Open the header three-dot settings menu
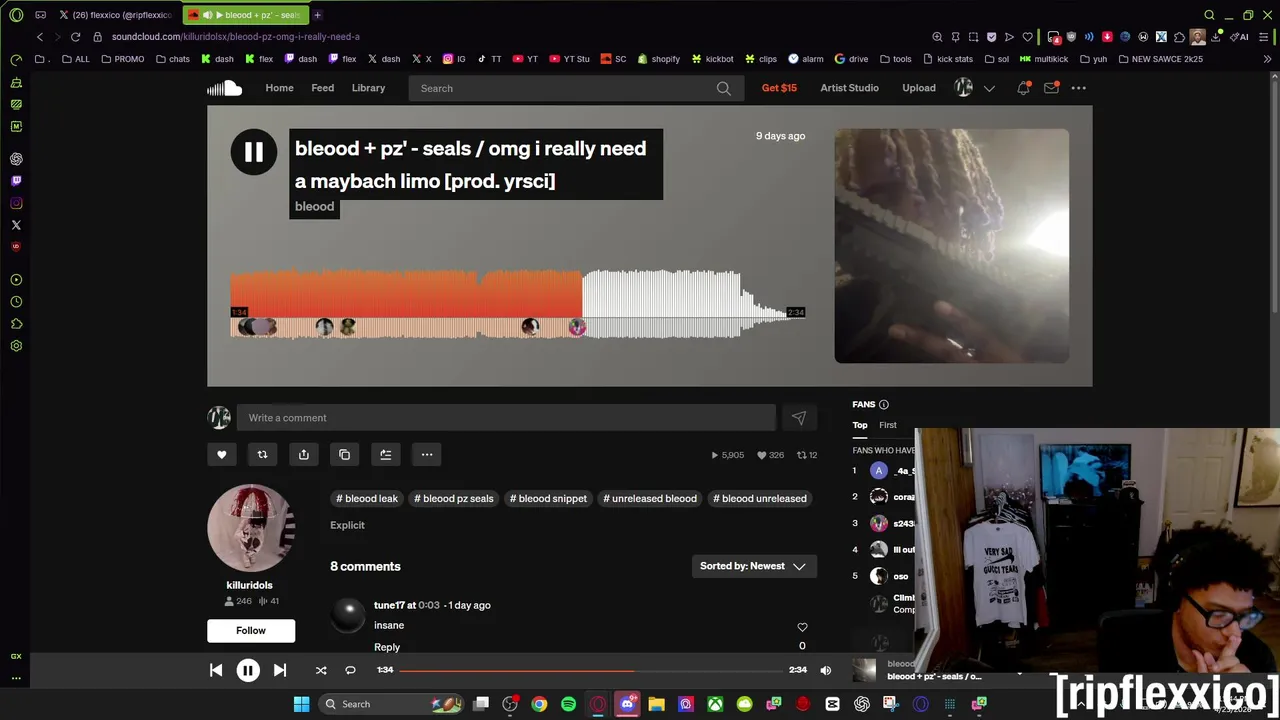Image resolution: width=1280 pixels, height=720 pixels. click(1078, 88)
